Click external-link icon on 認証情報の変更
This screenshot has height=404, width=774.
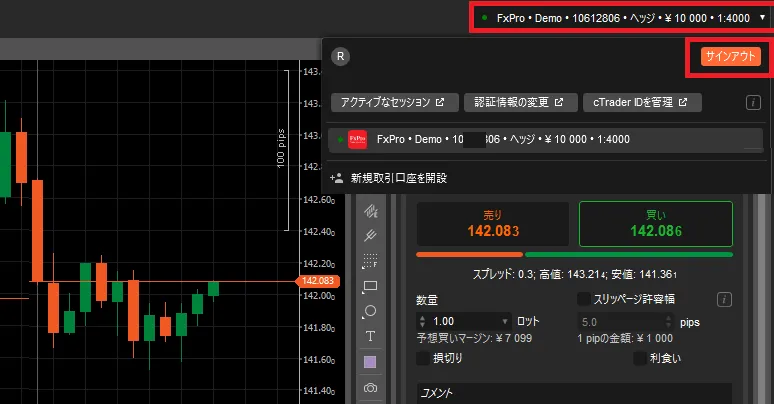pyautogui.click(x=559, y=102)
